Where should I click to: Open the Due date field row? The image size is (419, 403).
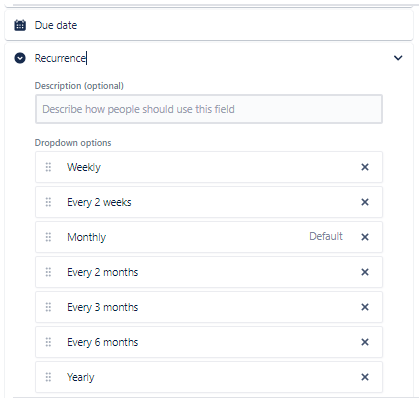(x=209, y=25)
